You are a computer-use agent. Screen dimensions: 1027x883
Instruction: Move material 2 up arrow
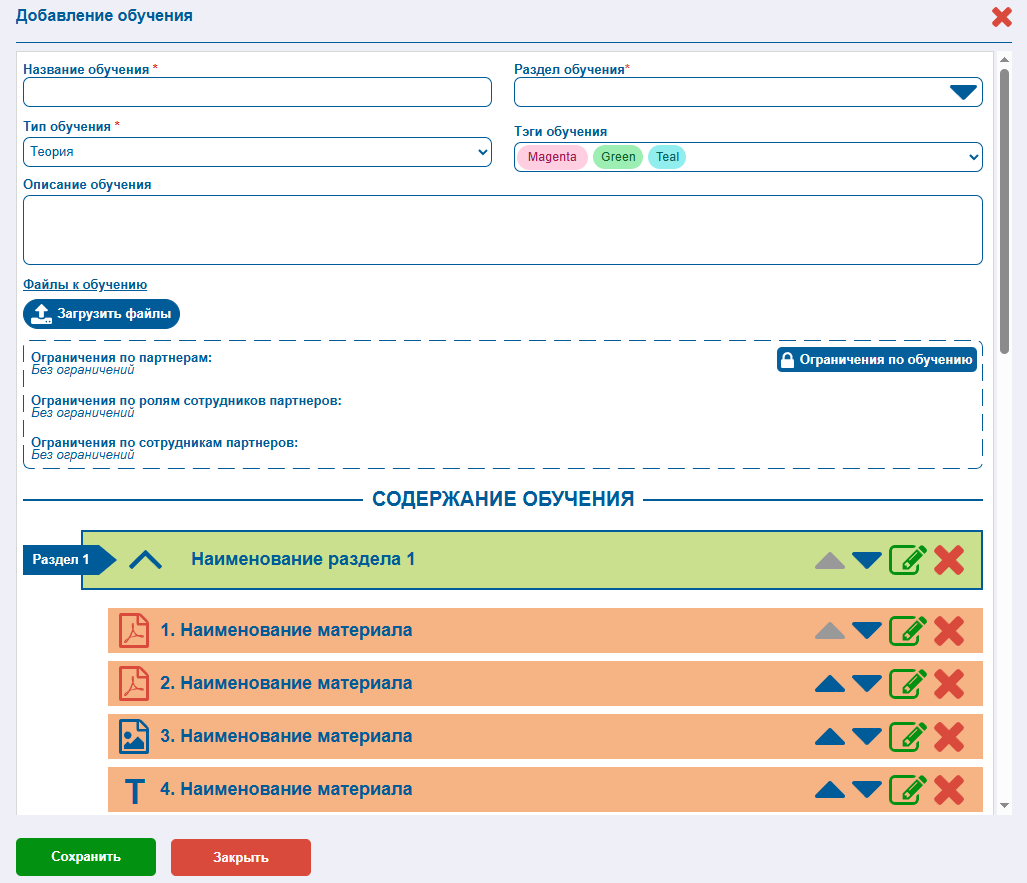pos(830,684)
